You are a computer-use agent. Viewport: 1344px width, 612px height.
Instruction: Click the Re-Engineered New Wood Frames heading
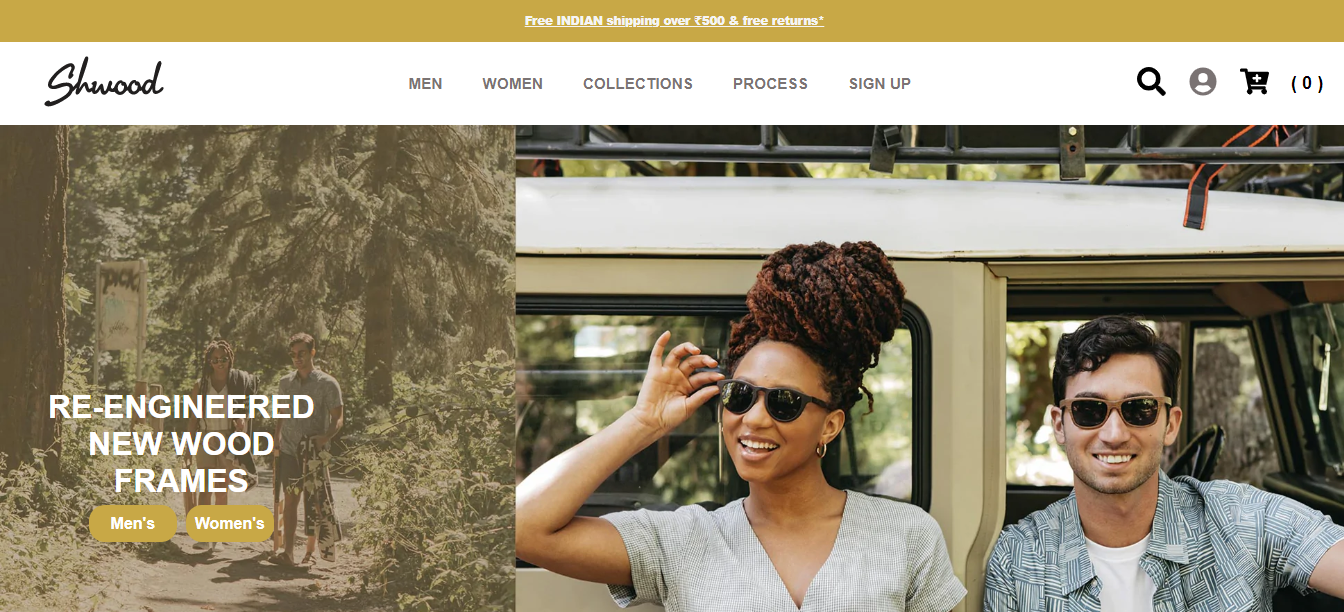(x=181, y=444)
